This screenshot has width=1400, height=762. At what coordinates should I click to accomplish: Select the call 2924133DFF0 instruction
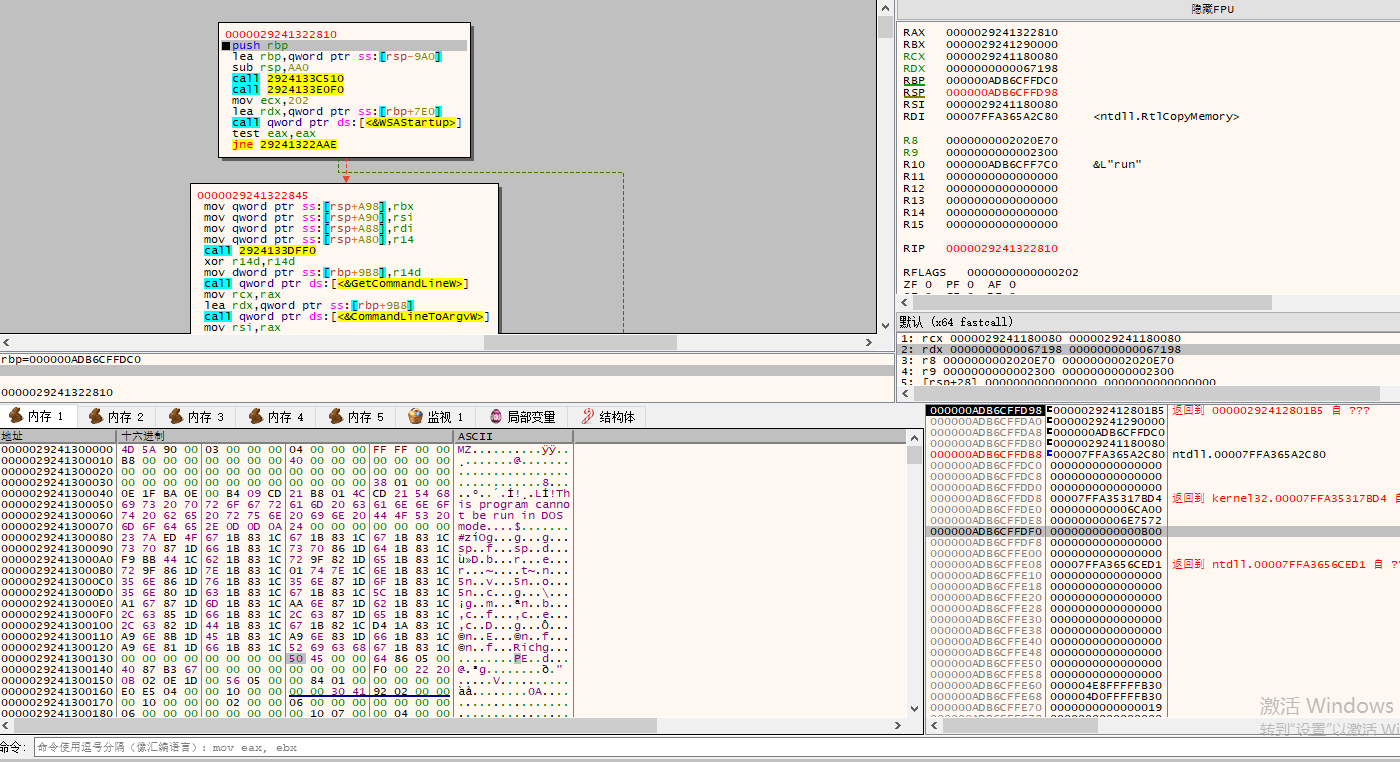click(x=259, y=250)
